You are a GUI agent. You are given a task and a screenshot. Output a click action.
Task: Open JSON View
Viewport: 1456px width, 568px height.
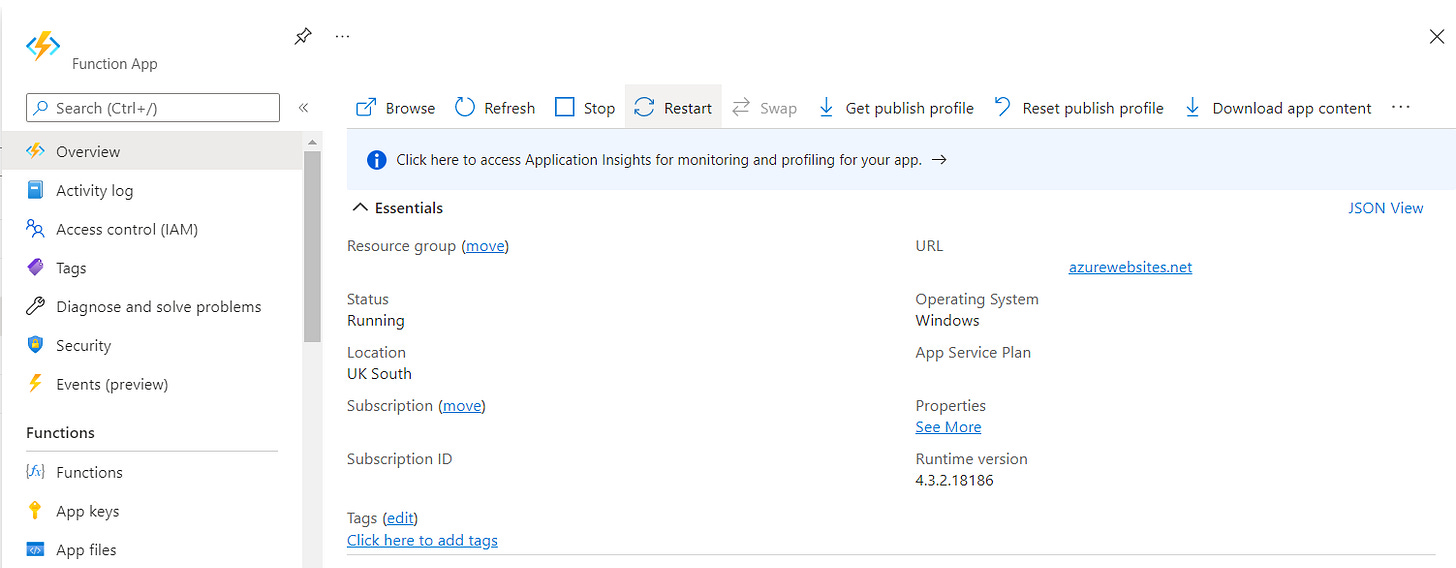click(1386, 208)
